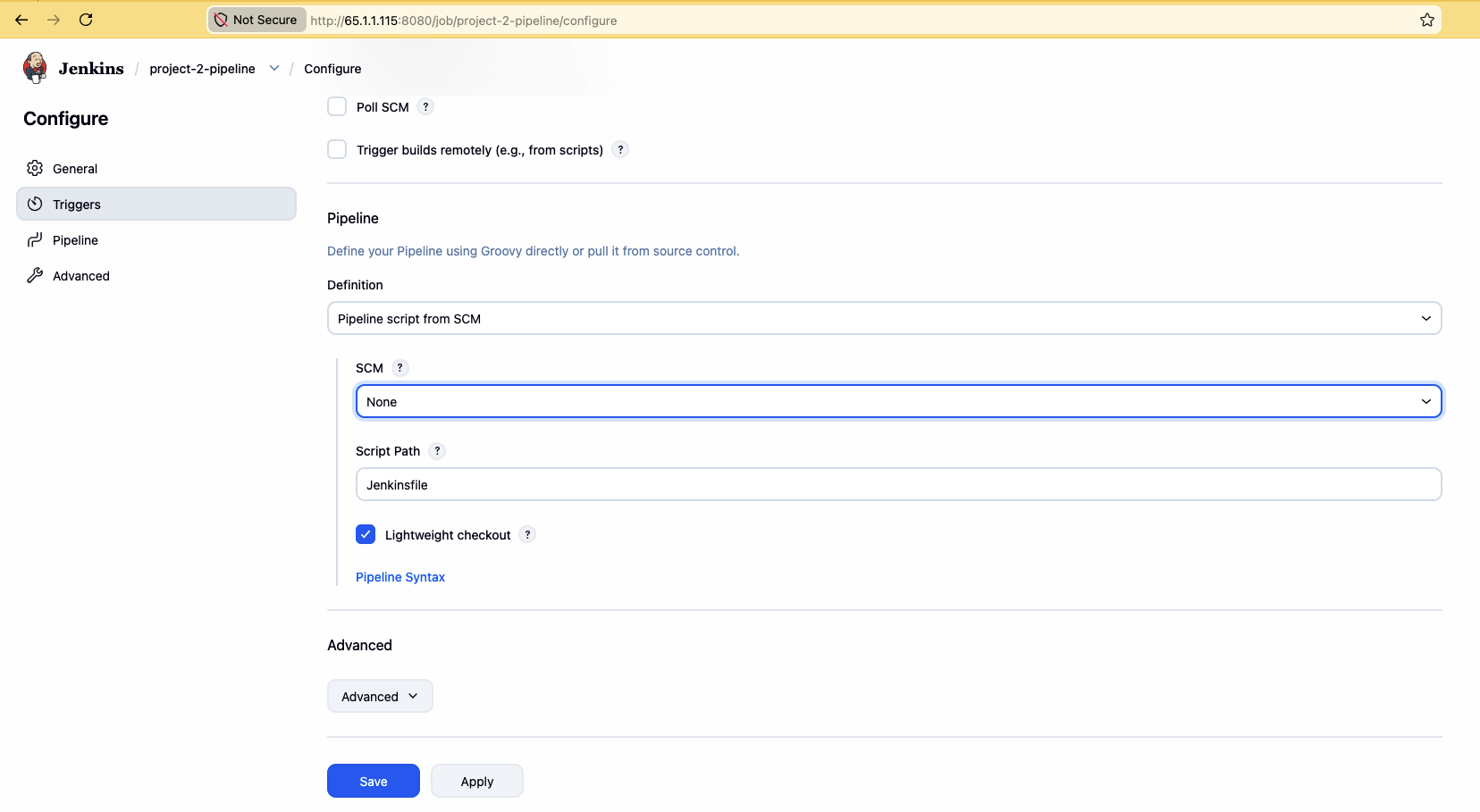This screenshot has height=812, width=1480.
Task: Click the Jenkins butler logo
Action: 35,68
